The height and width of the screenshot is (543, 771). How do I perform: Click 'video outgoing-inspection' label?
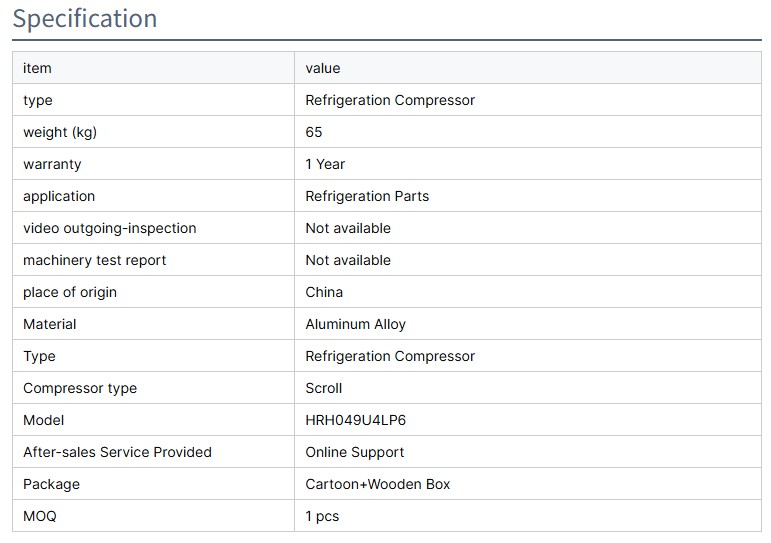coord(110,228)
